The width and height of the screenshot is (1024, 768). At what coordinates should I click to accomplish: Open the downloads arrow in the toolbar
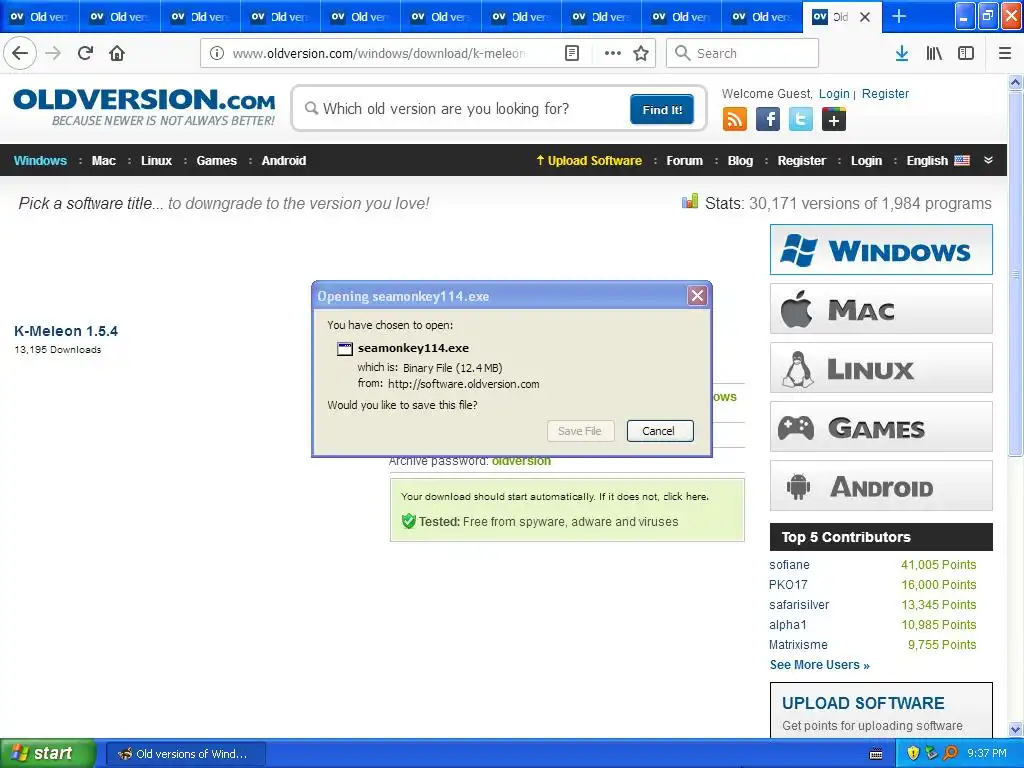[x=902, y=53]
